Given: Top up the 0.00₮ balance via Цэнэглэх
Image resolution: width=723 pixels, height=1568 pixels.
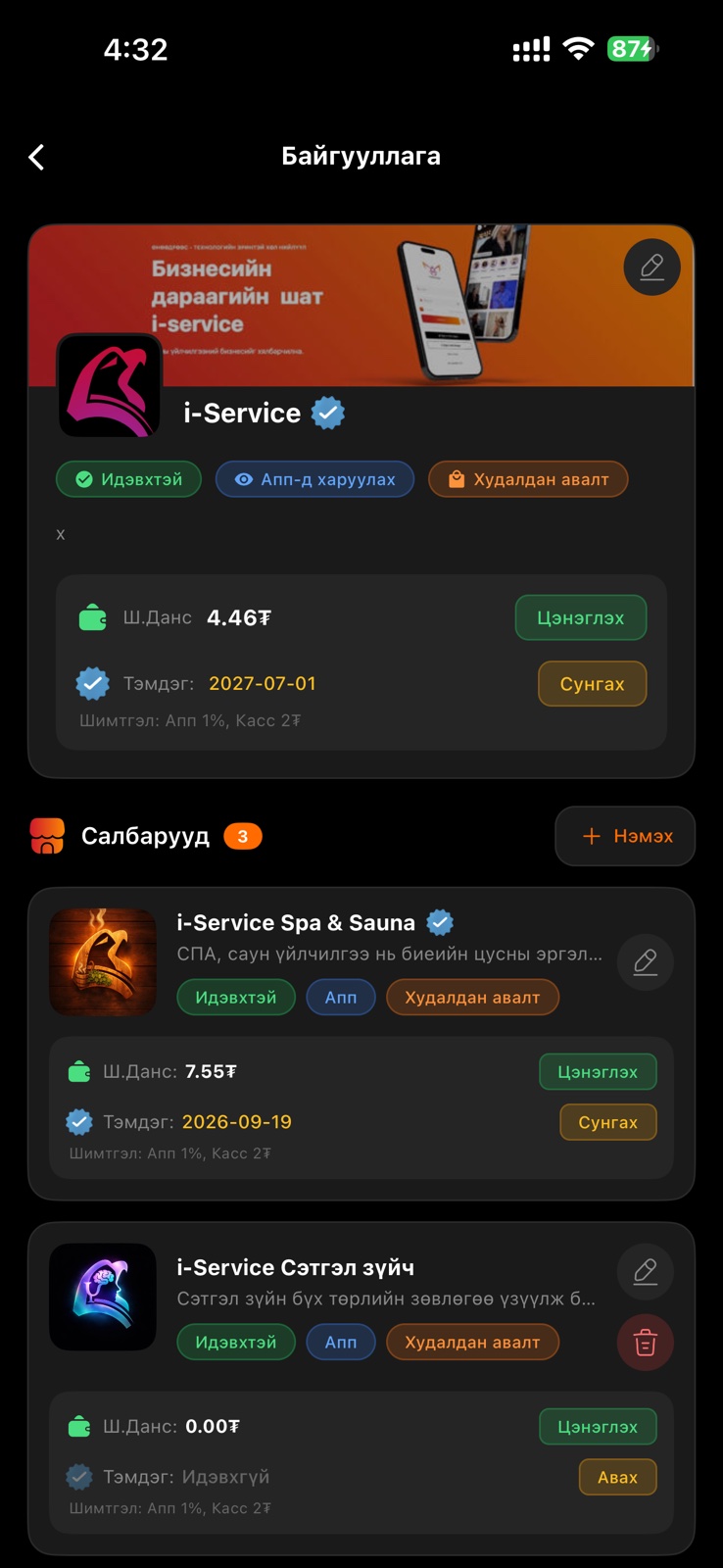Looking at the screenshot, I should [598, 1427].
